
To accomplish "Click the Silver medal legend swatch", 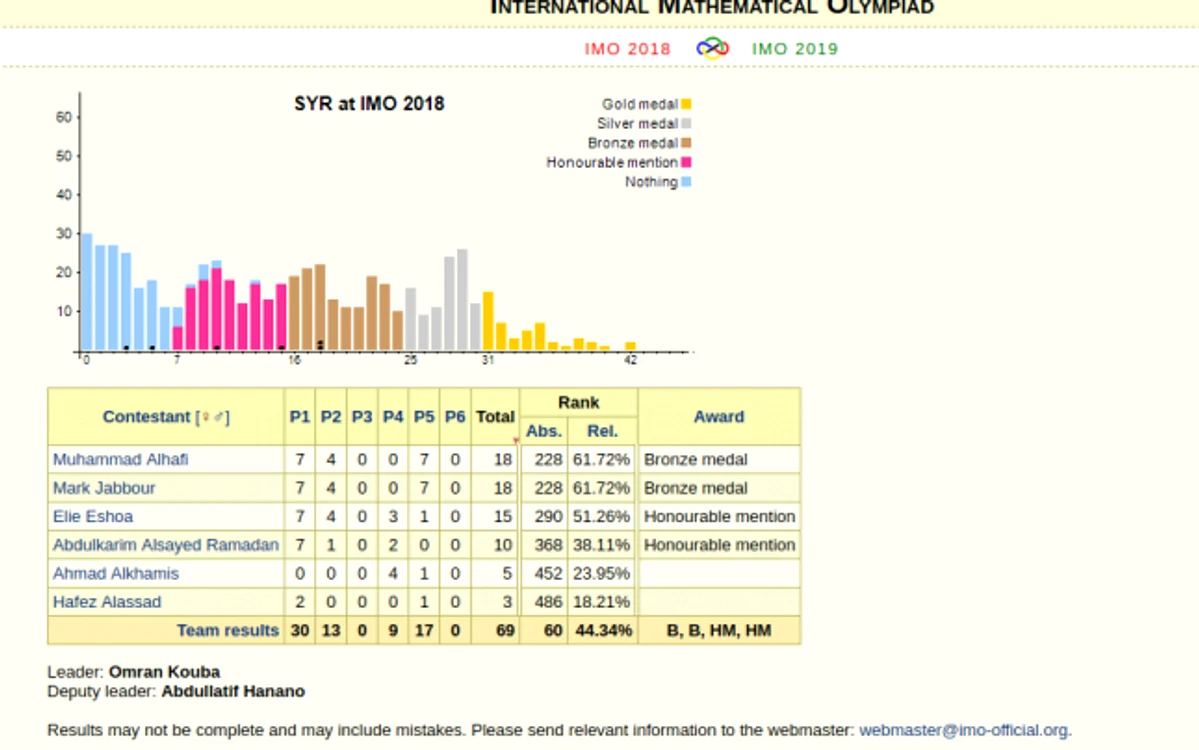I will pyautogui.click(x=687, y=123).
